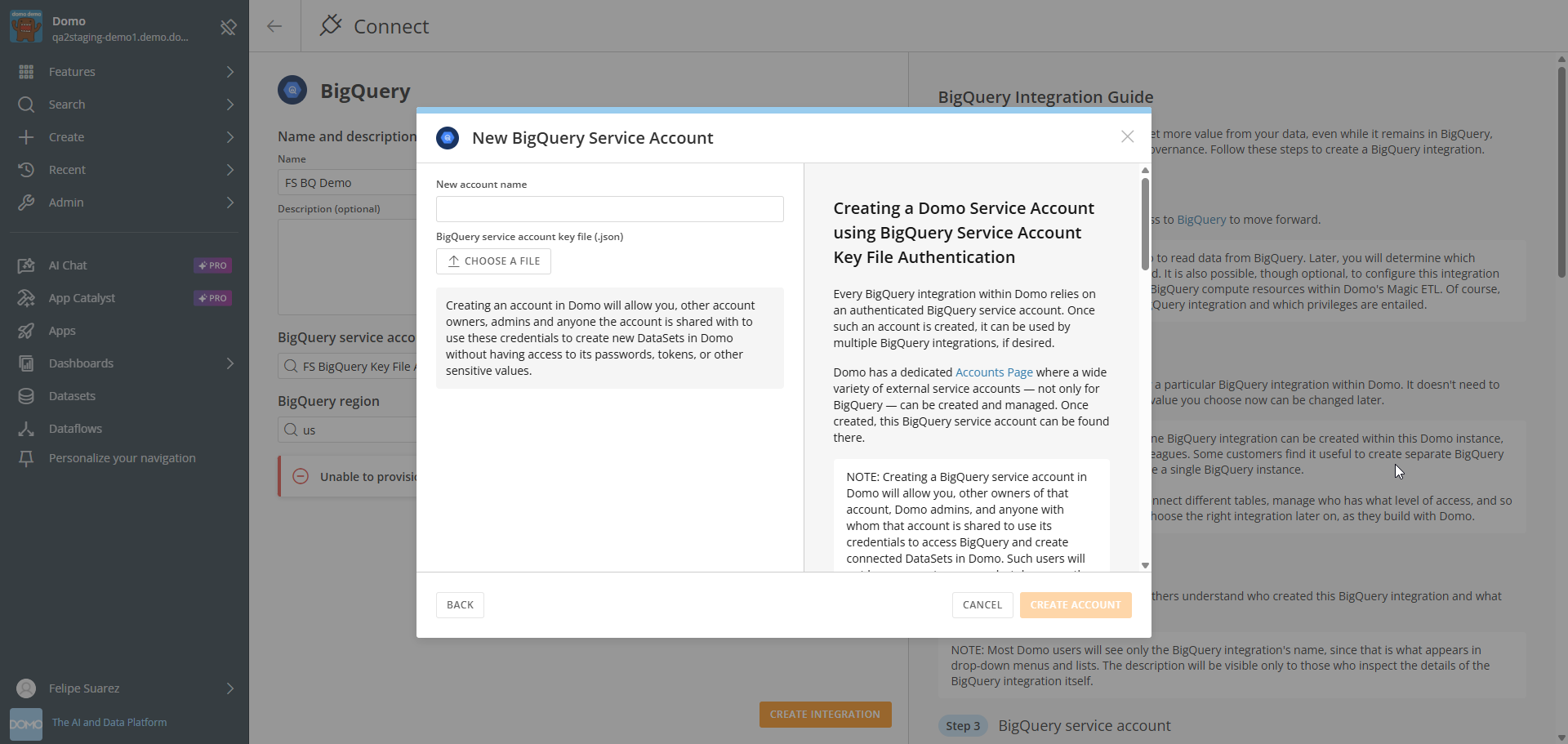Click the Connect plug icon
This screenshot has height=744, width=1568.
pyautogui.click(x=331, y=25)
